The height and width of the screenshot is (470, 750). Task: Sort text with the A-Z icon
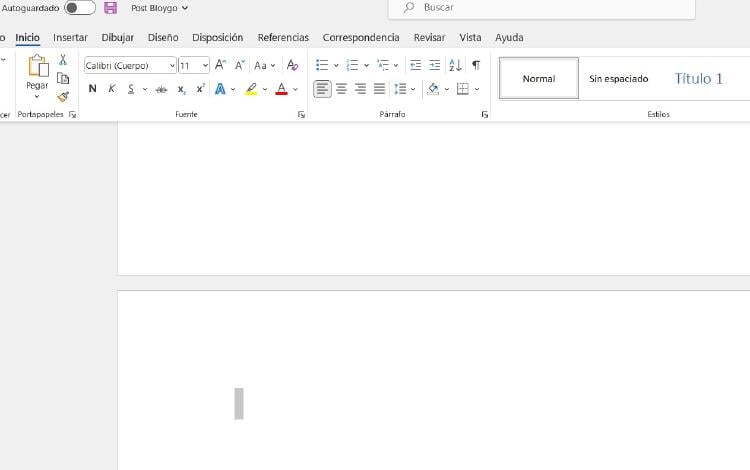(455, 65)
